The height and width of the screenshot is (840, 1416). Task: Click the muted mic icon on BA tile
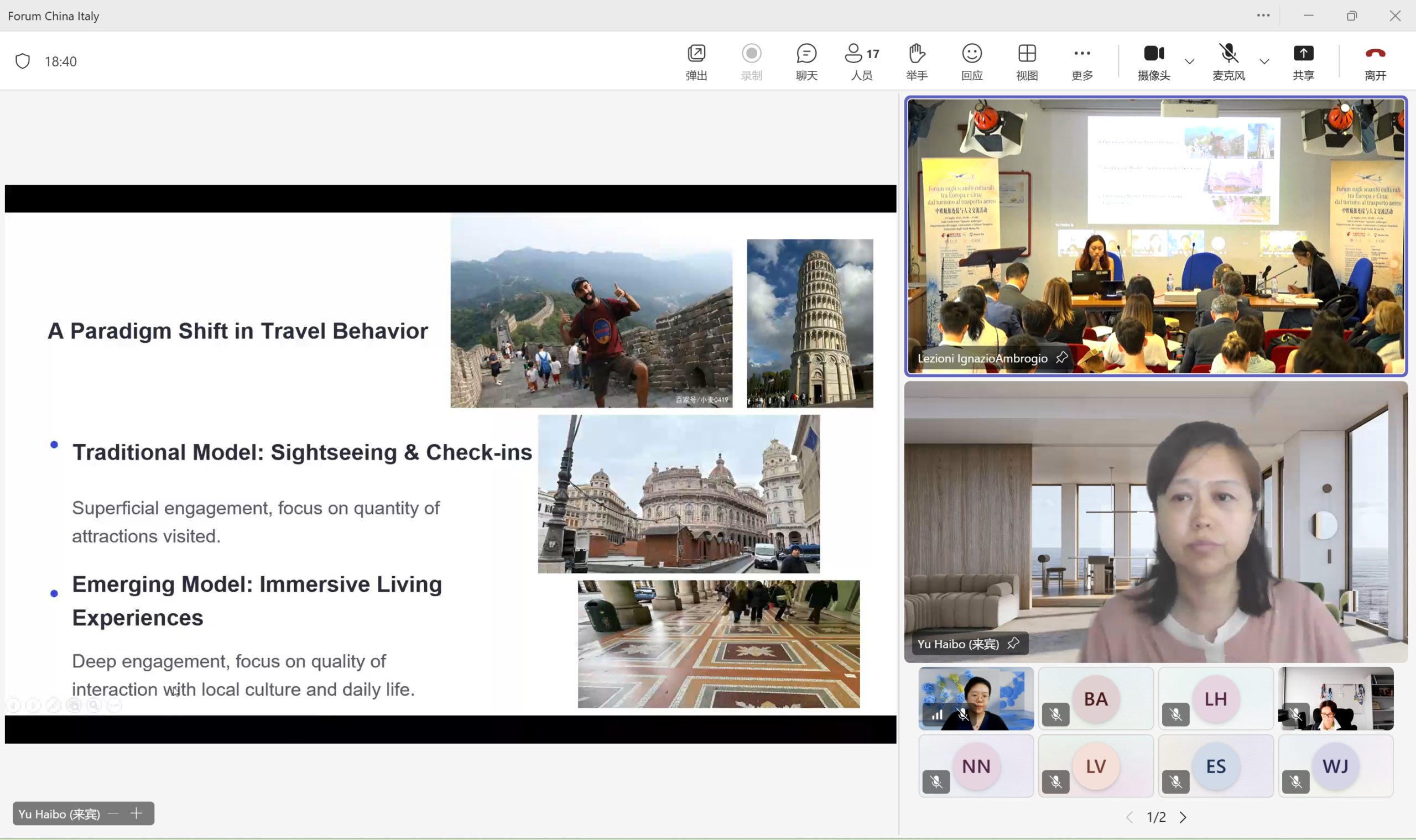[1056, 714]
